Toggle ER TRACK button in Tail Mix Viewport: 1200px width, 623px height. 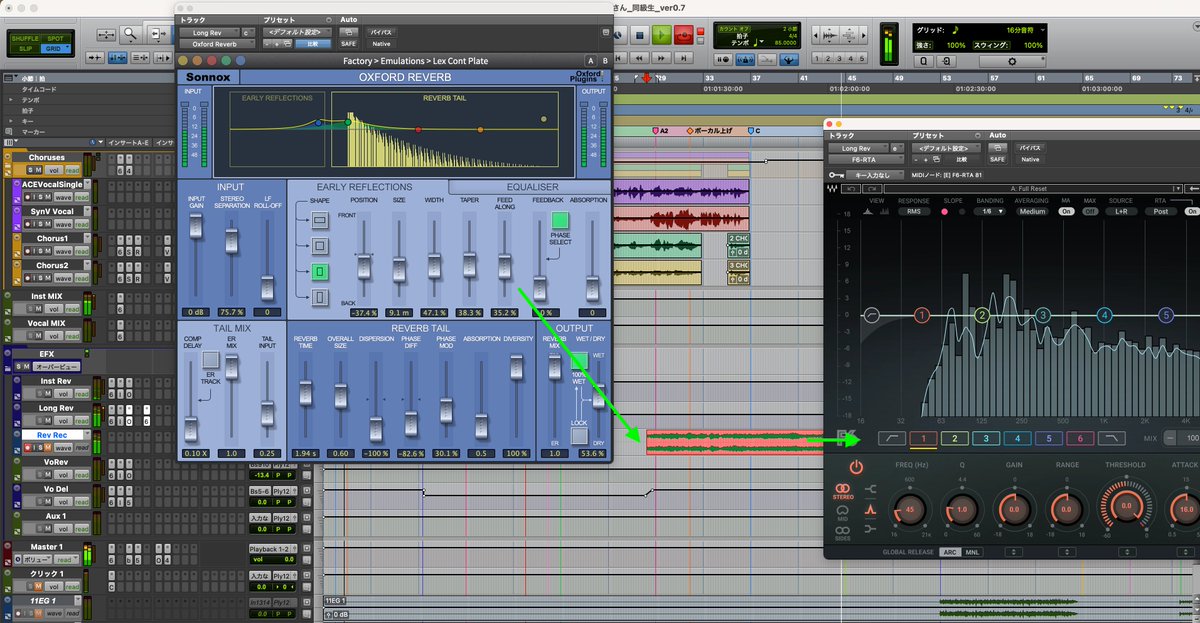click(210, 359)
